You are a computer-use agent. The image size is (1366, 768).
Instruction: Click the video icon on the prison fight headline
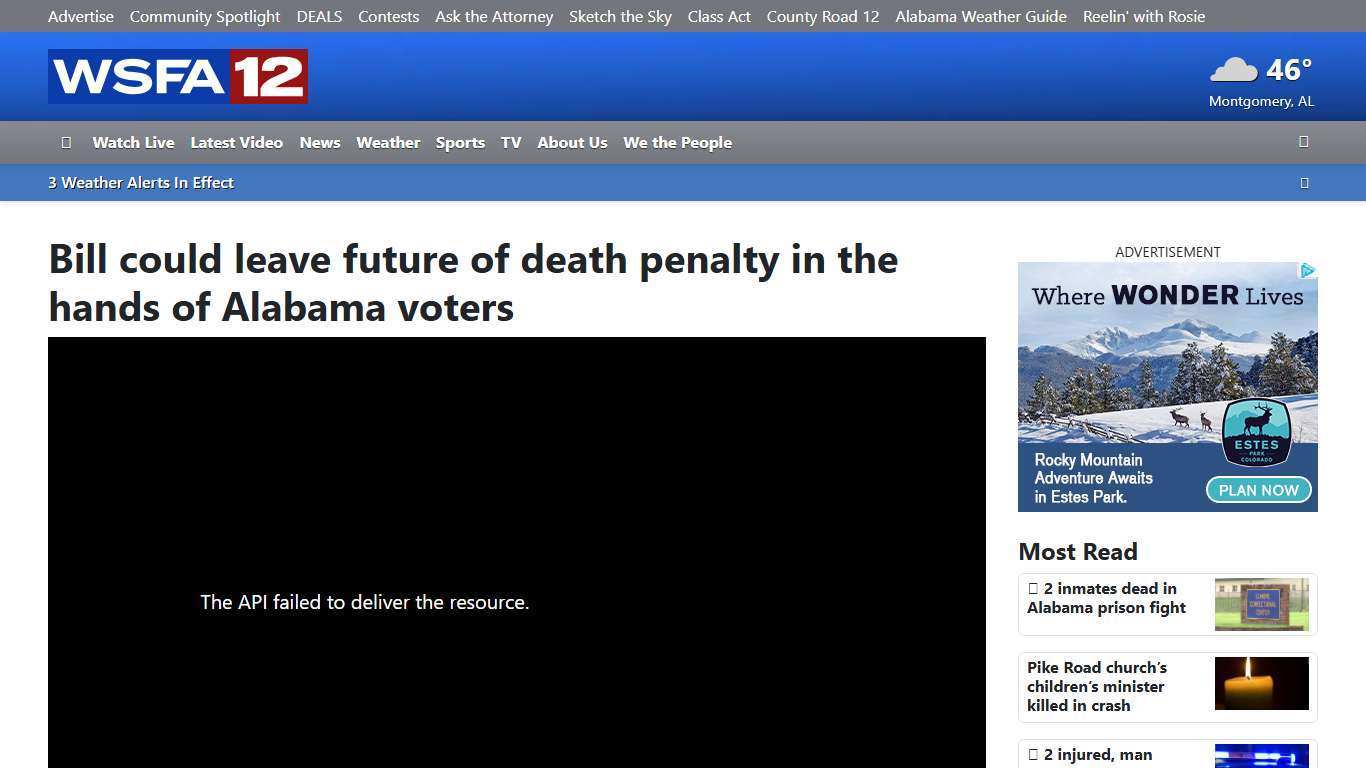pos(1032,588)
